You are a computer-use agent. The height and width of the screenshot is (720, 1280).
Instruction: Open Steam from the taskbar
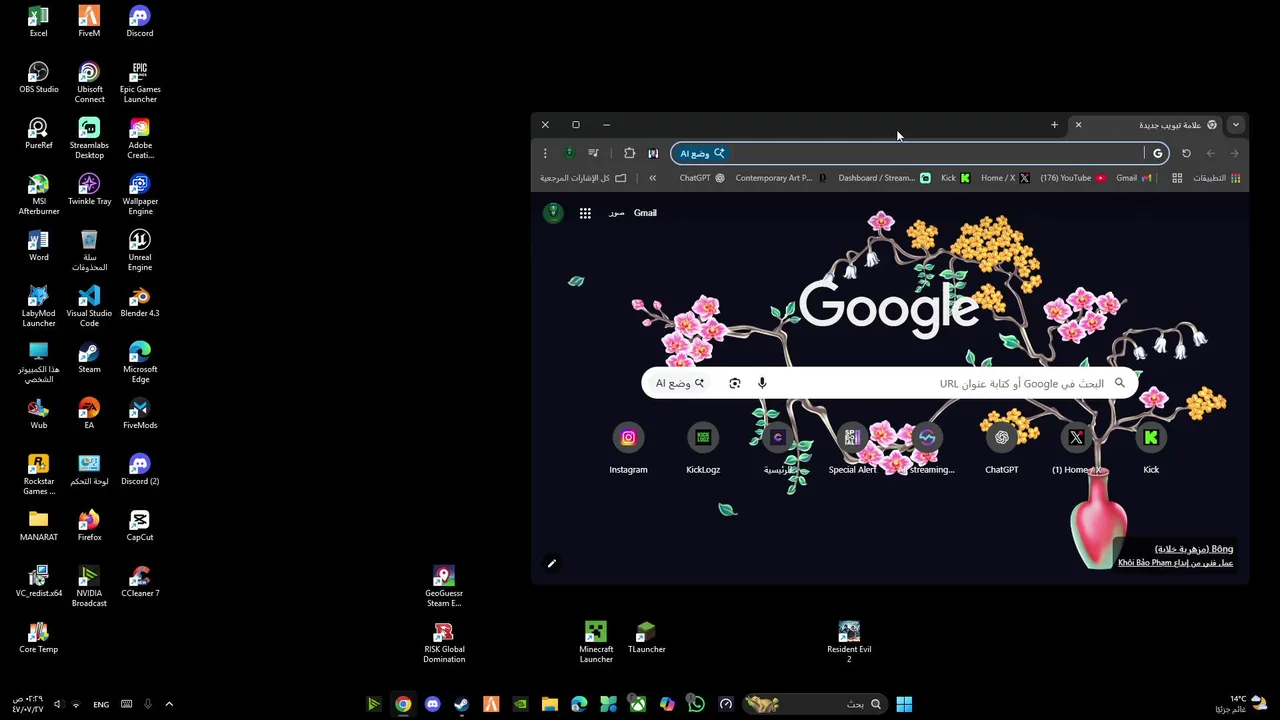[x=461, y=704]
